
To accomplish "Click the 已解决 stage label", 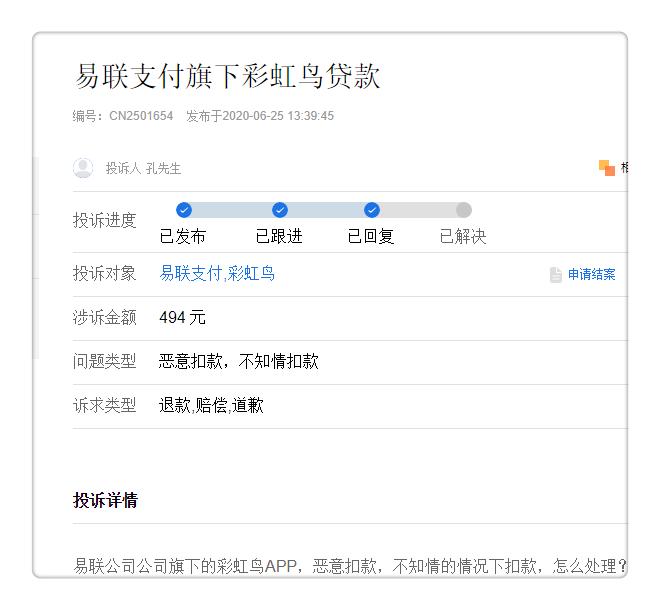I will (x=463, y=236).
